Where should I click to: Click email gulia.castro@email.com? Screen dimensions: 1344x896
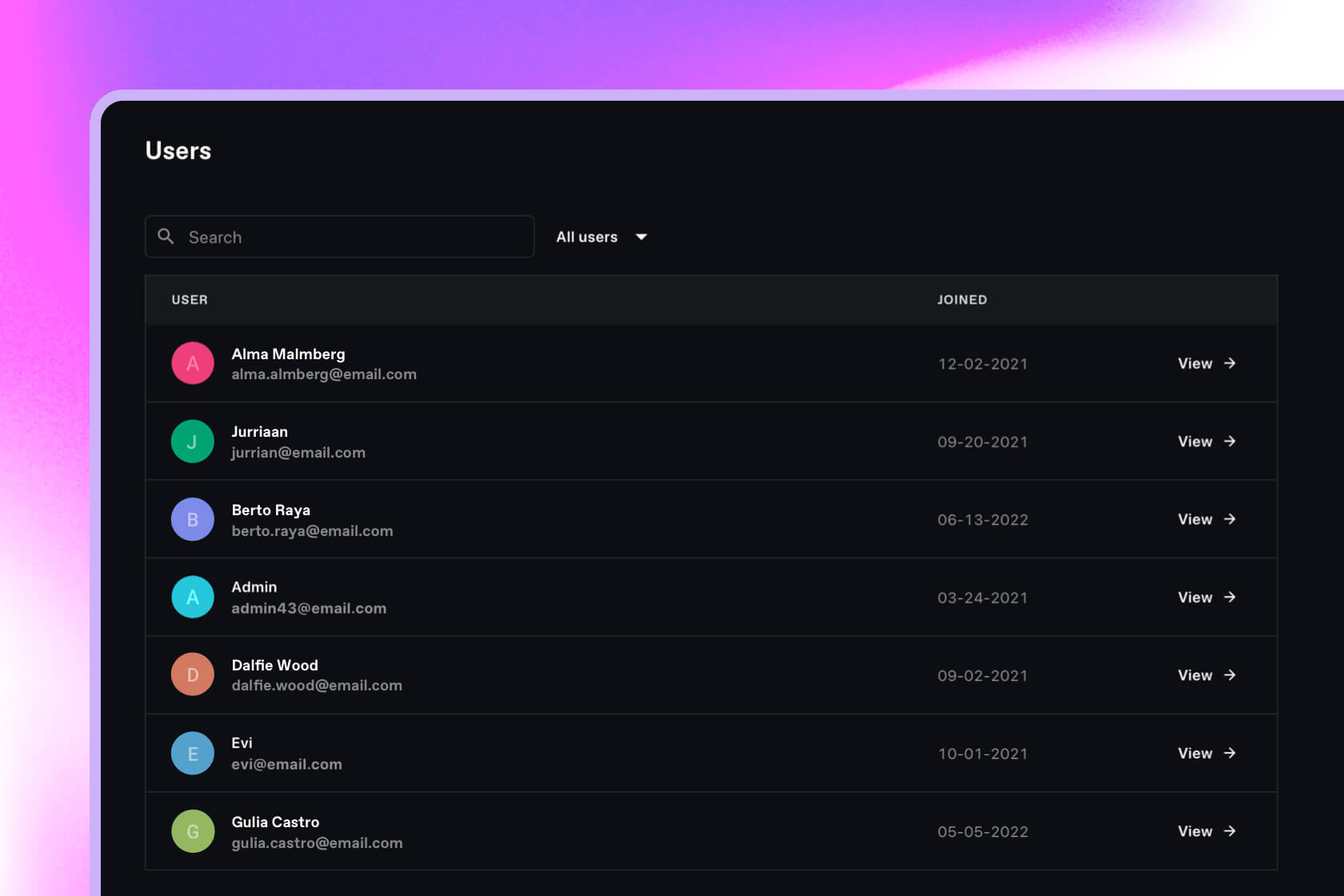(x=317, y=843)
